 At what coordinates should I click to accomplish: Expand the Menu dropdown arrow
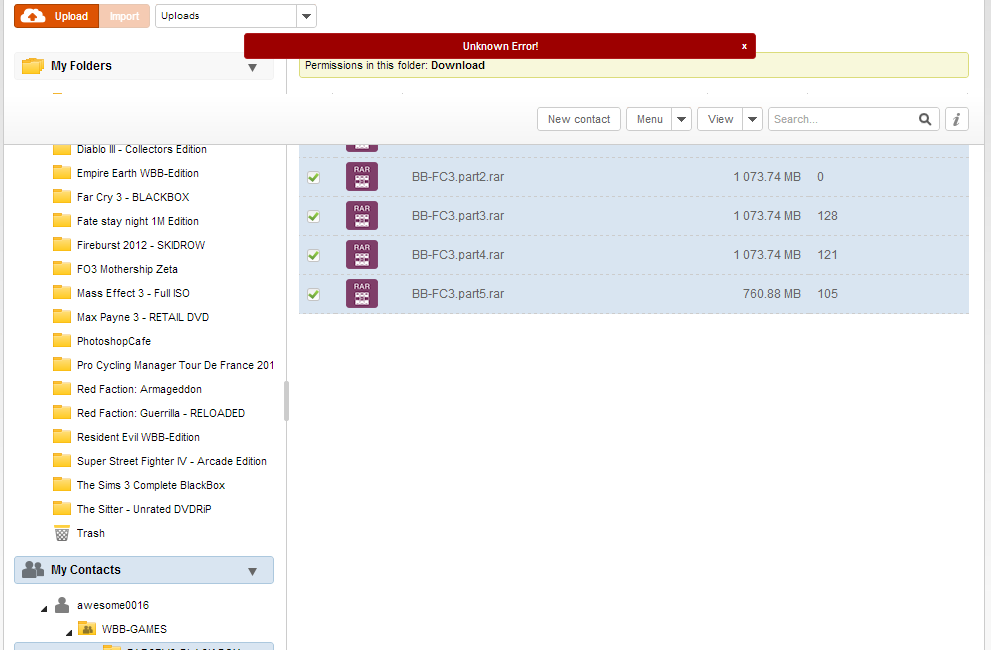681,119
